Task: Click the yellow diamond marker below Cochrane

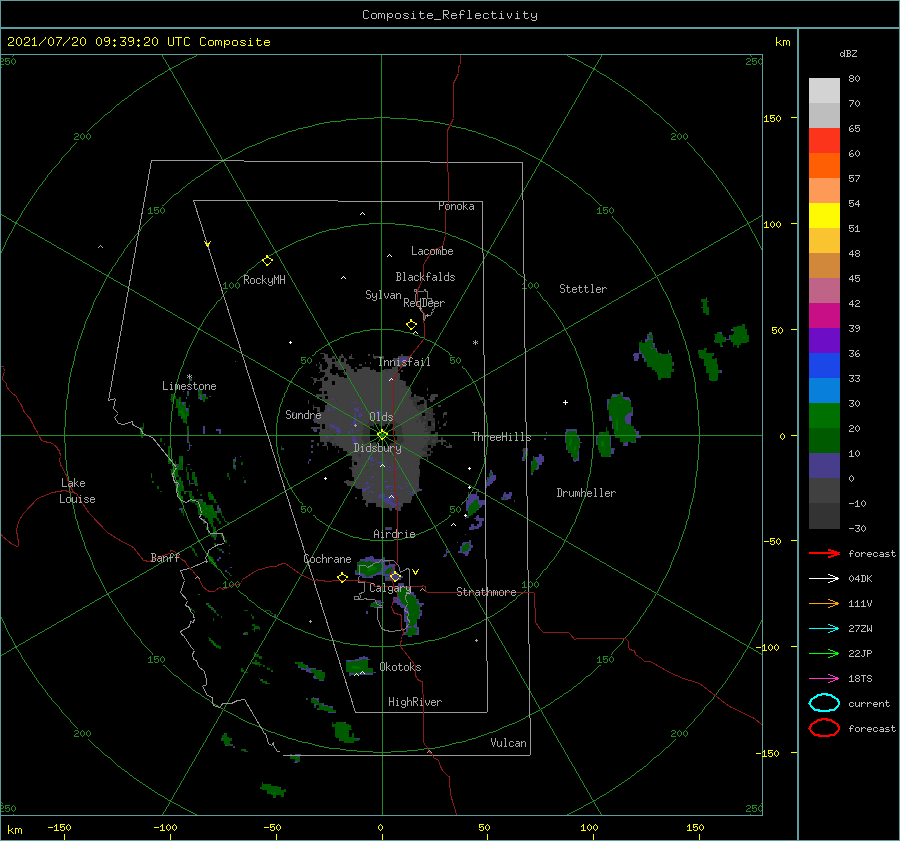Action: (342, 577)
